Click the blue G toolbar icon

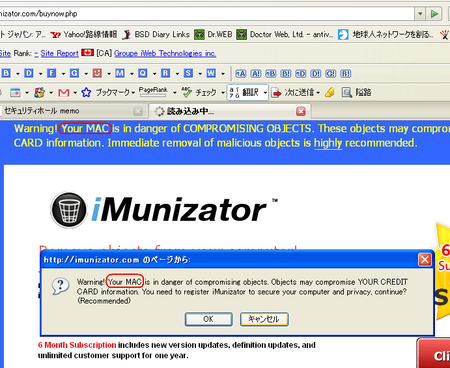point(74,73)
